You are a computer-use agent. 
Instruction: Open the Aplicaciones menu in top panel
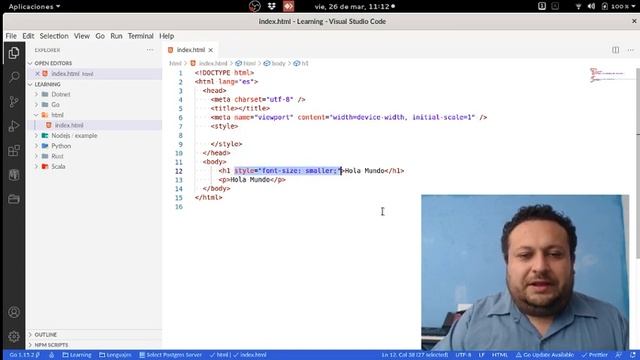34,6
